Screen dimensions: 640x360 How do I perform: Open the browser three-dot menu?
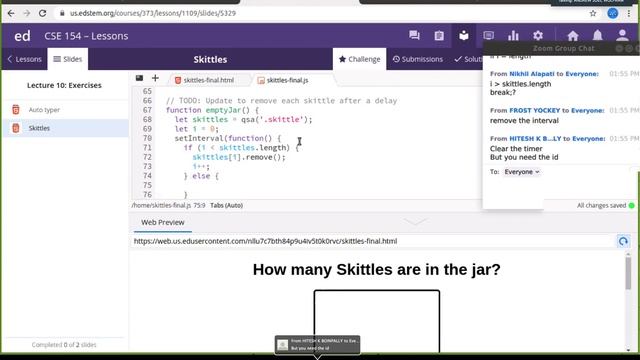click(x=629, y=13)
